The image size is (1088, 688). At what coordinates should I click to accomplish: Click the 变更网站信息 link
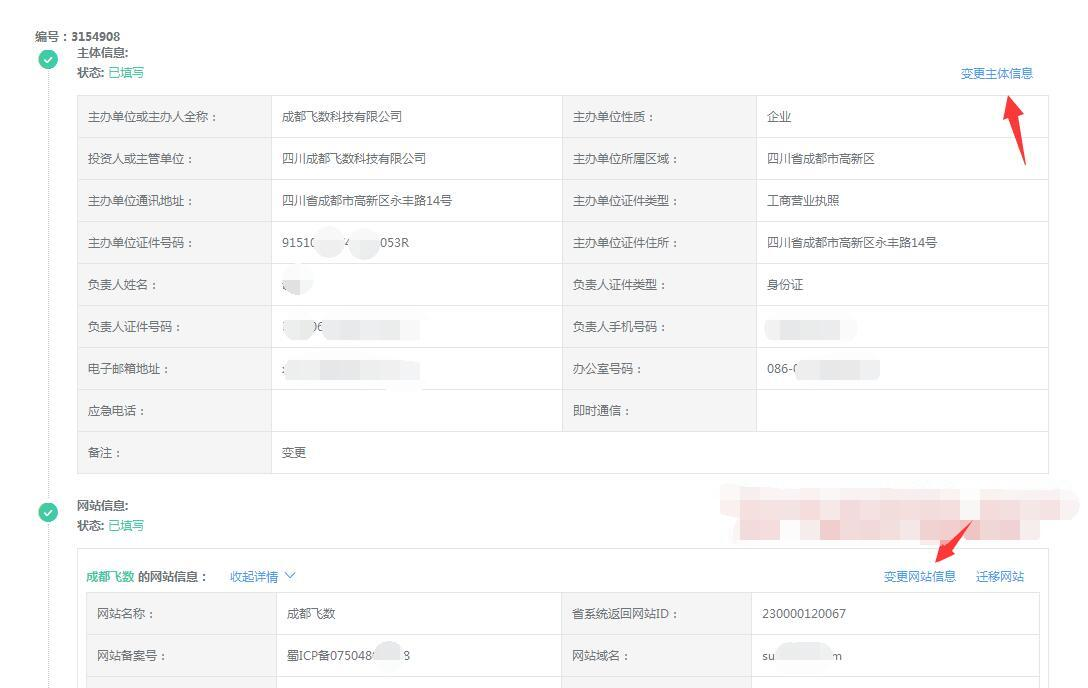tap(919, 576)
